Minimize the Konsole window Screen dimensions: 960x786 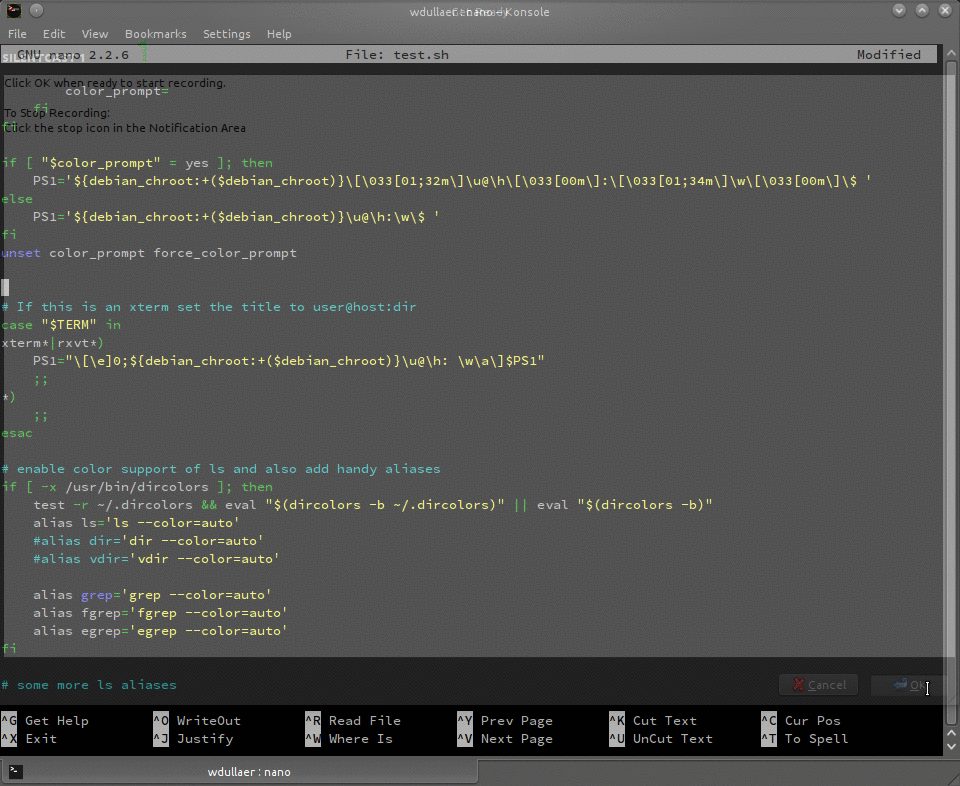click(899, 10)
